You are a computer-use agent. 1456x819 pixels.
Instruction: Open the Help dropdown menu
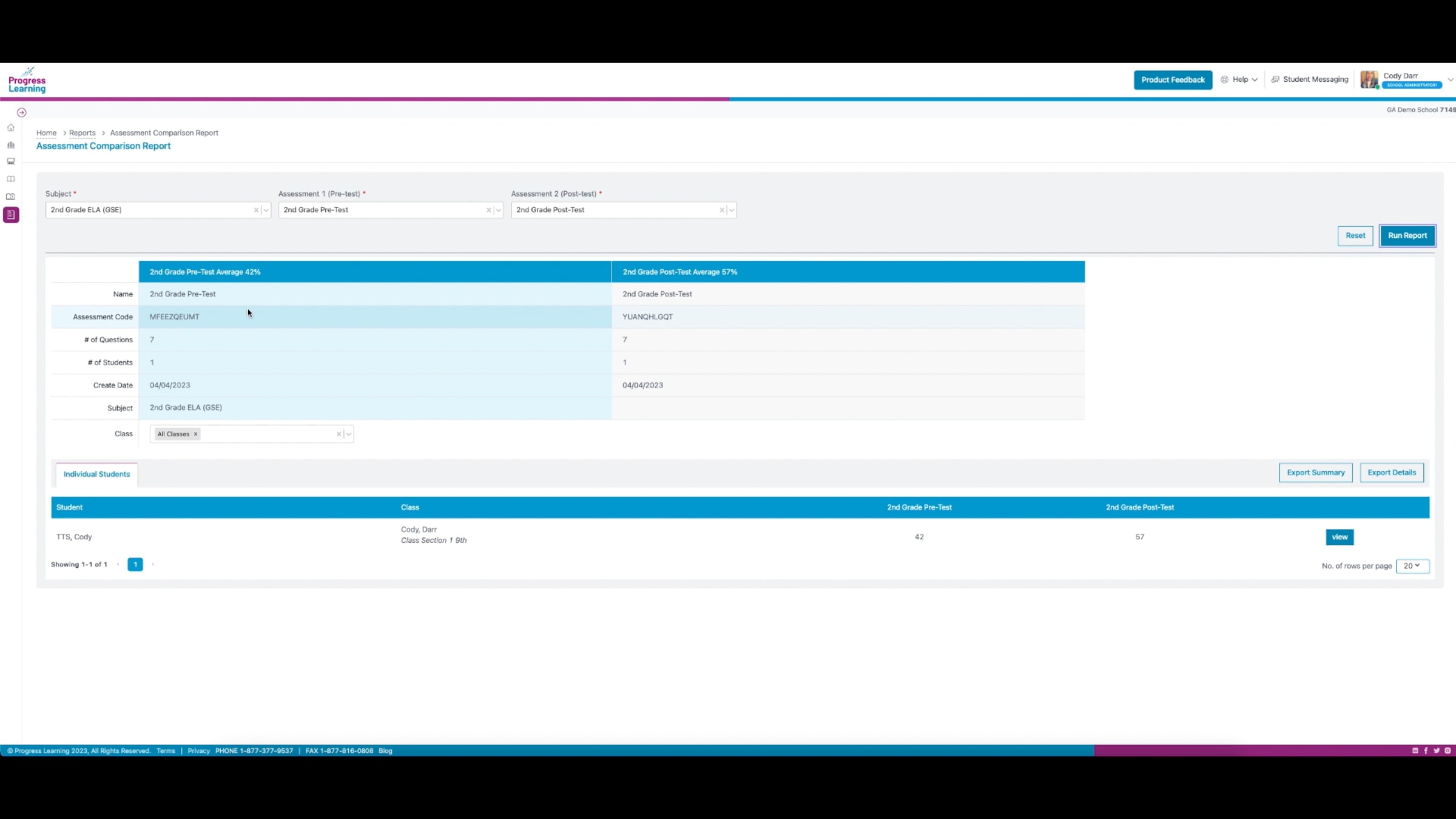point(1239,79)
